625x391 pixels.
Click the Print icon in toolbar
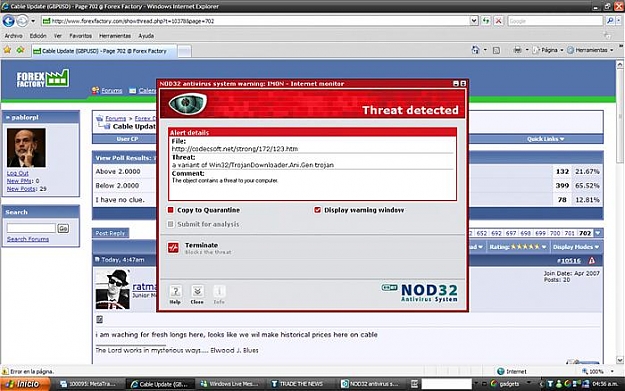tap(517, 50)
